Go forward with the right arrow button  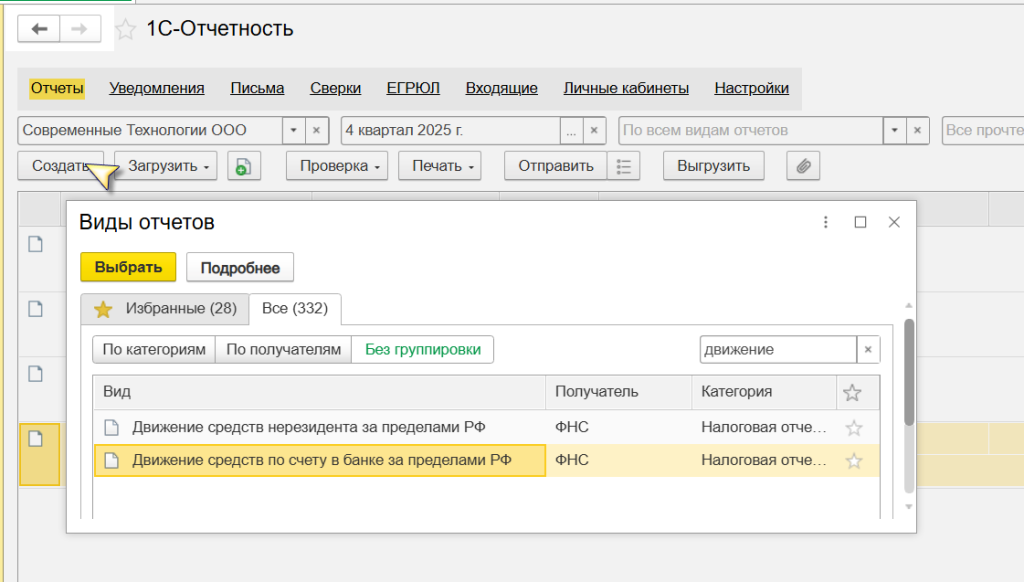[x=80, y=29]
